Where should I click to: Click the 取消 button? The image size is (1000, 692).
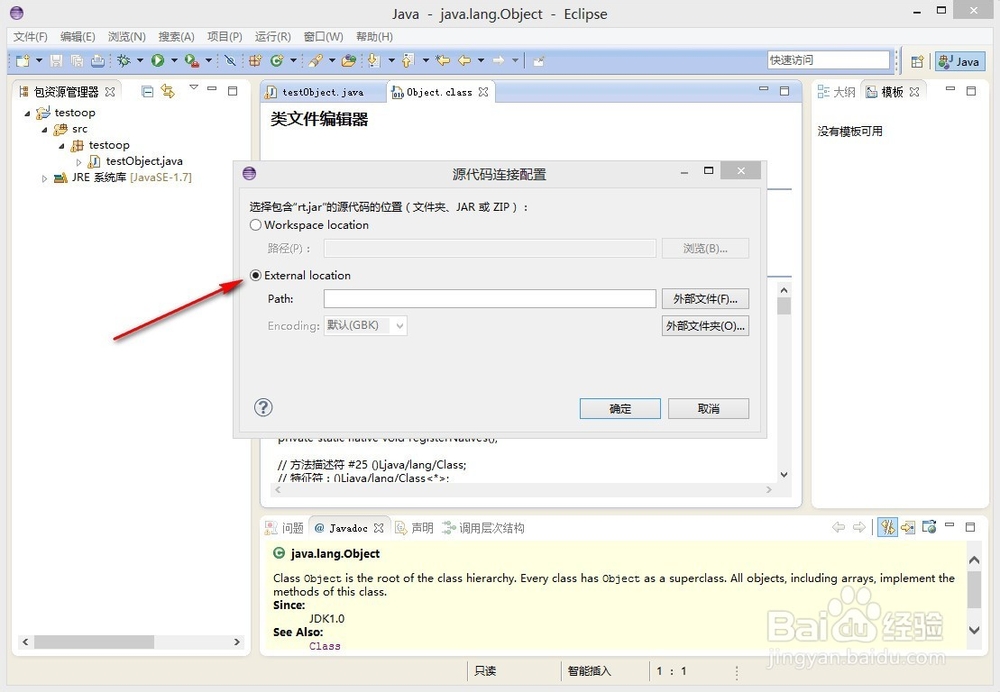click(708, 408)
